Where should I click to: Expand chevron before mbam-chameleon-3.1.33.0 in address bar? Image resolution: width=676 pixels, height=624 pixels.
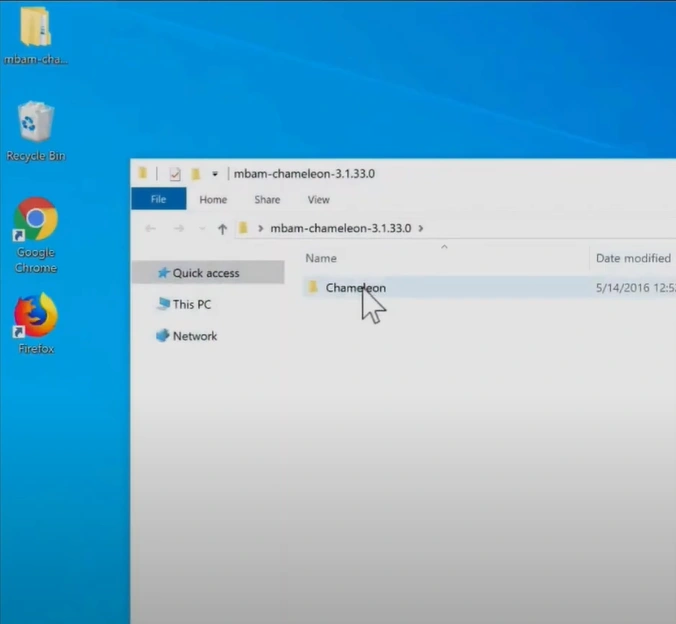pos(260,228)
